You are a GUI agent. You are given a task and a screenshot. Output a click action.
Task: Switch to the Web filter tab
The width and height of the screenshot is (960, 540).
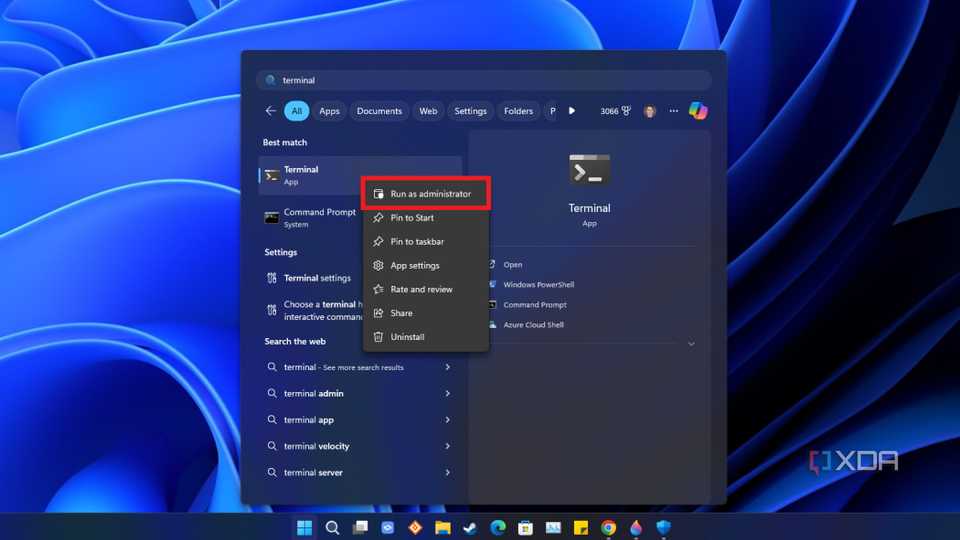click(x=428, y=111)
